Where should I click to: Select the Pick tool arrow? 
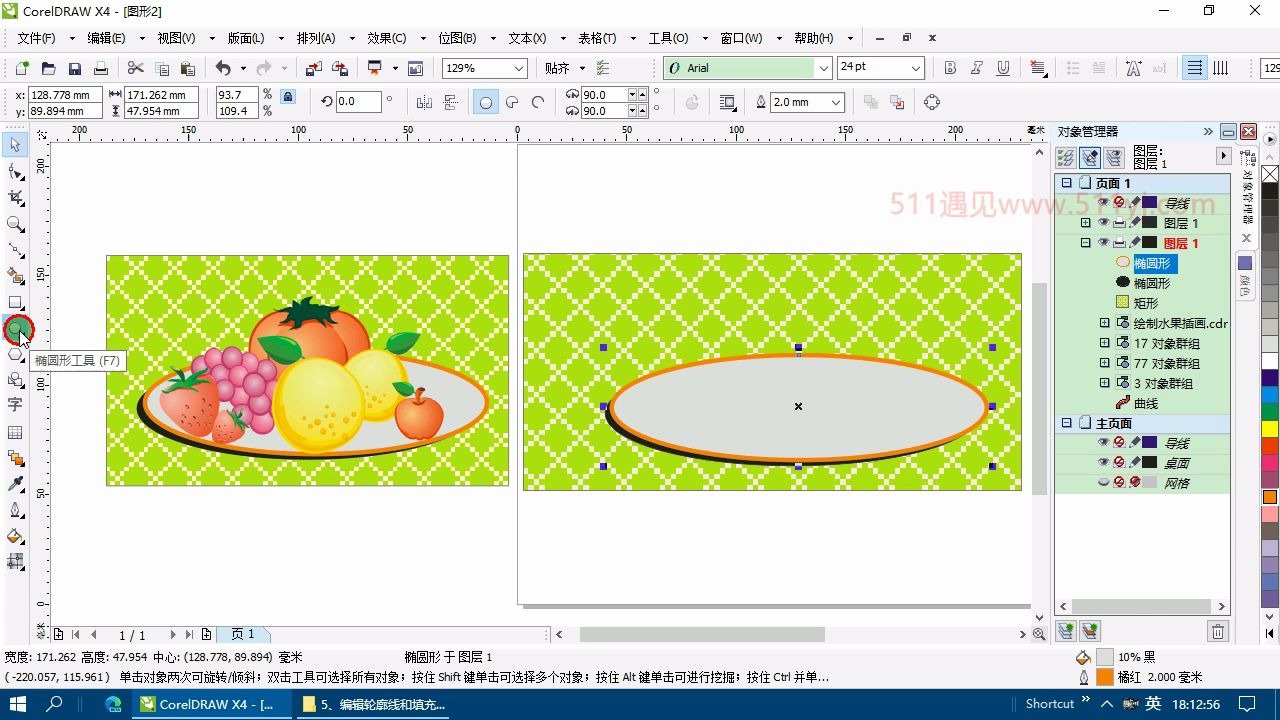[x=15, y=145]
